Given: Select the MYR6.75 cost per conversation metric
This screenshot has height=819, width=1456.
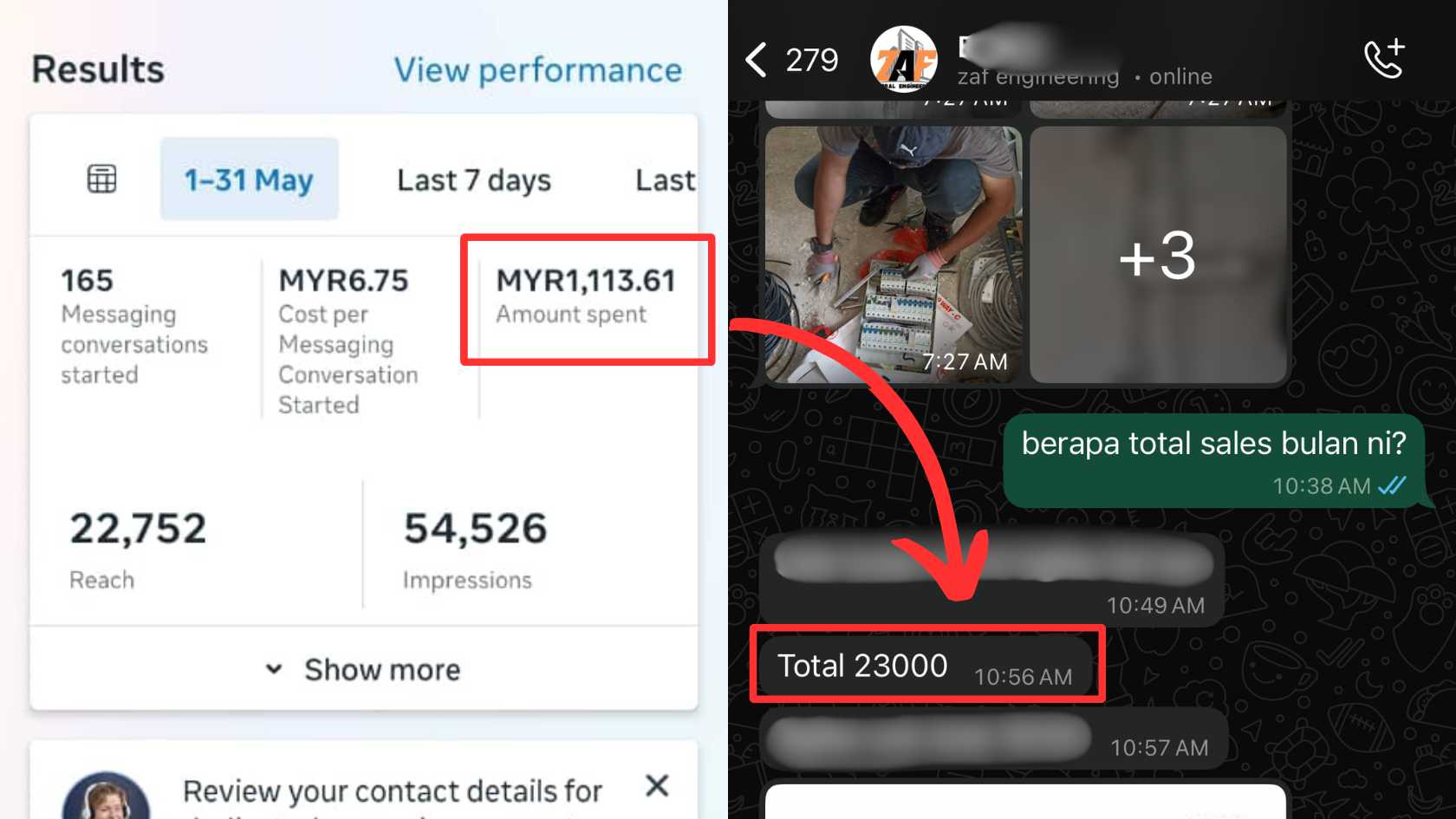Looking at the screenshot, I should 348,341.
